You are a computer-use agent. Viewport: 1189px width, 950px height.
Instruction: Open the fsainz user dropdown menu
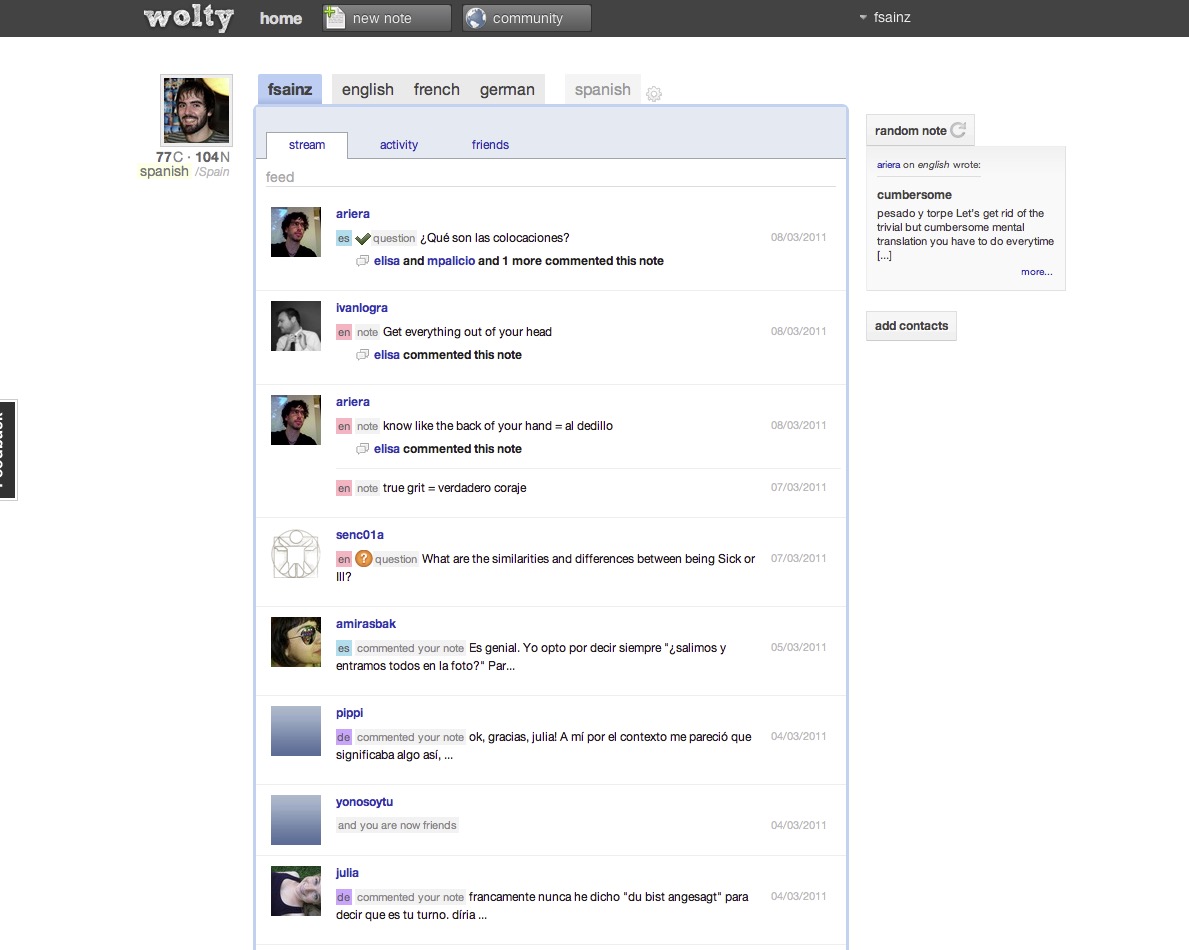[x=884, y=17]
